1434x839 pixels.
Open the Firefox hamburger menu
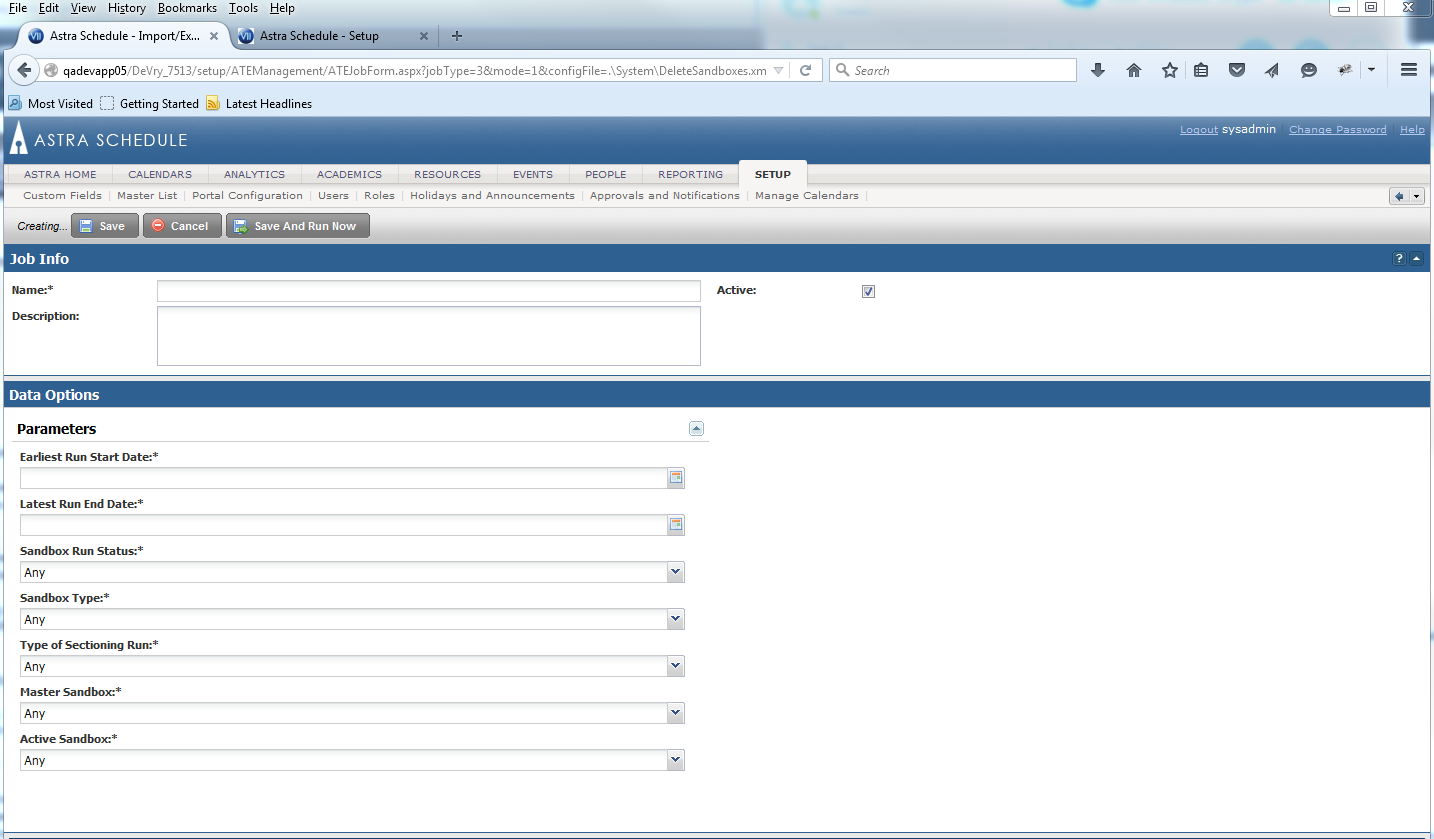coord(1409,70)
